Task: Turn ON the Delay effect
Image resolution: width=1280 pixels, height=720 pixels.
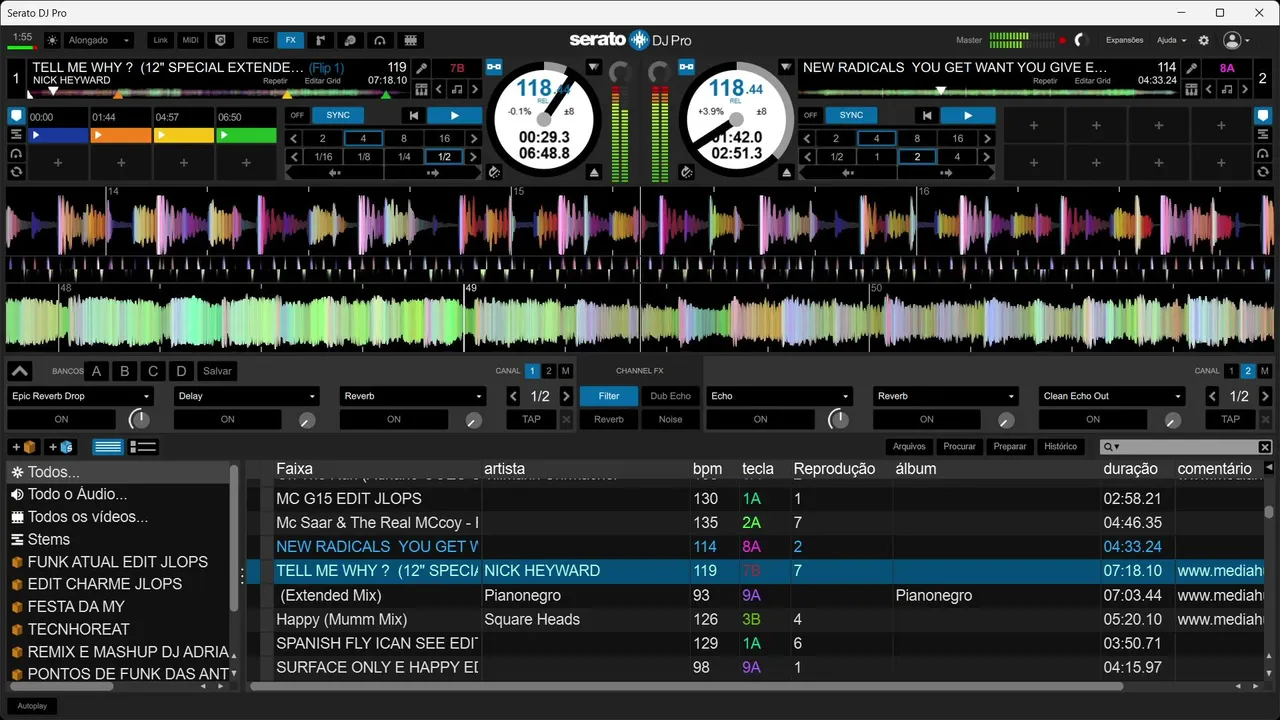Action: pos(228,420)
